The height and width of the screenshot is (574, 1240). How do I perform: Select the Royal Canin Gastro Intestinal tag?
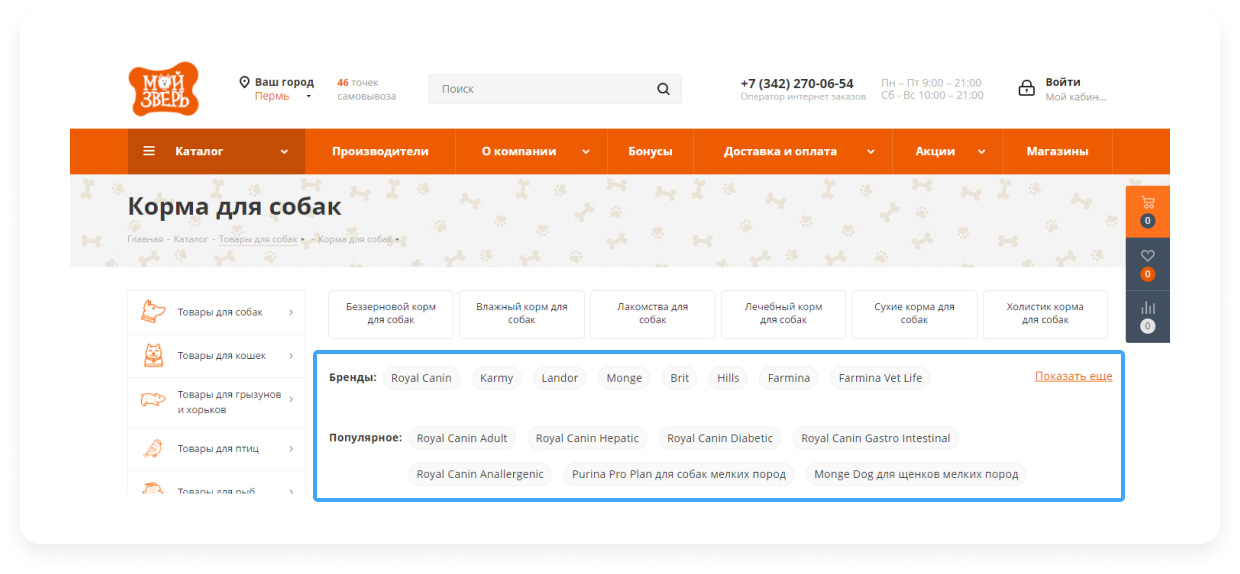(x=876, y=438)
